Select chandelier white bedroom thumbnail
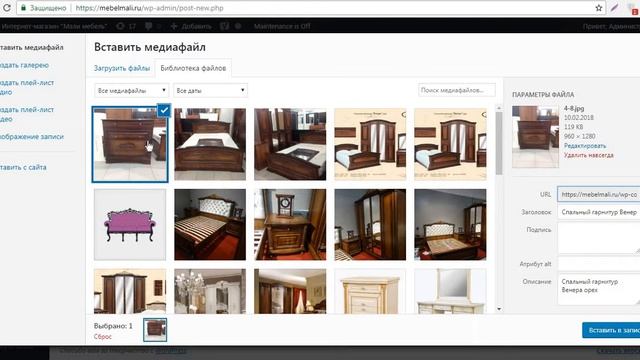640x360 pixels. (210, 291)
